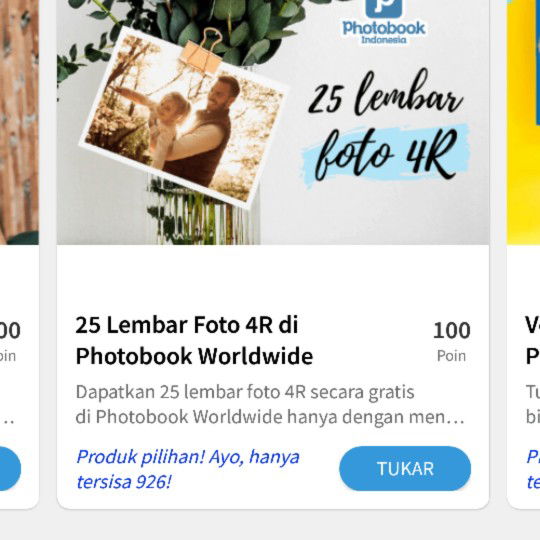Tap the partially visible right card title
The image size is (540, 540).
532,340
